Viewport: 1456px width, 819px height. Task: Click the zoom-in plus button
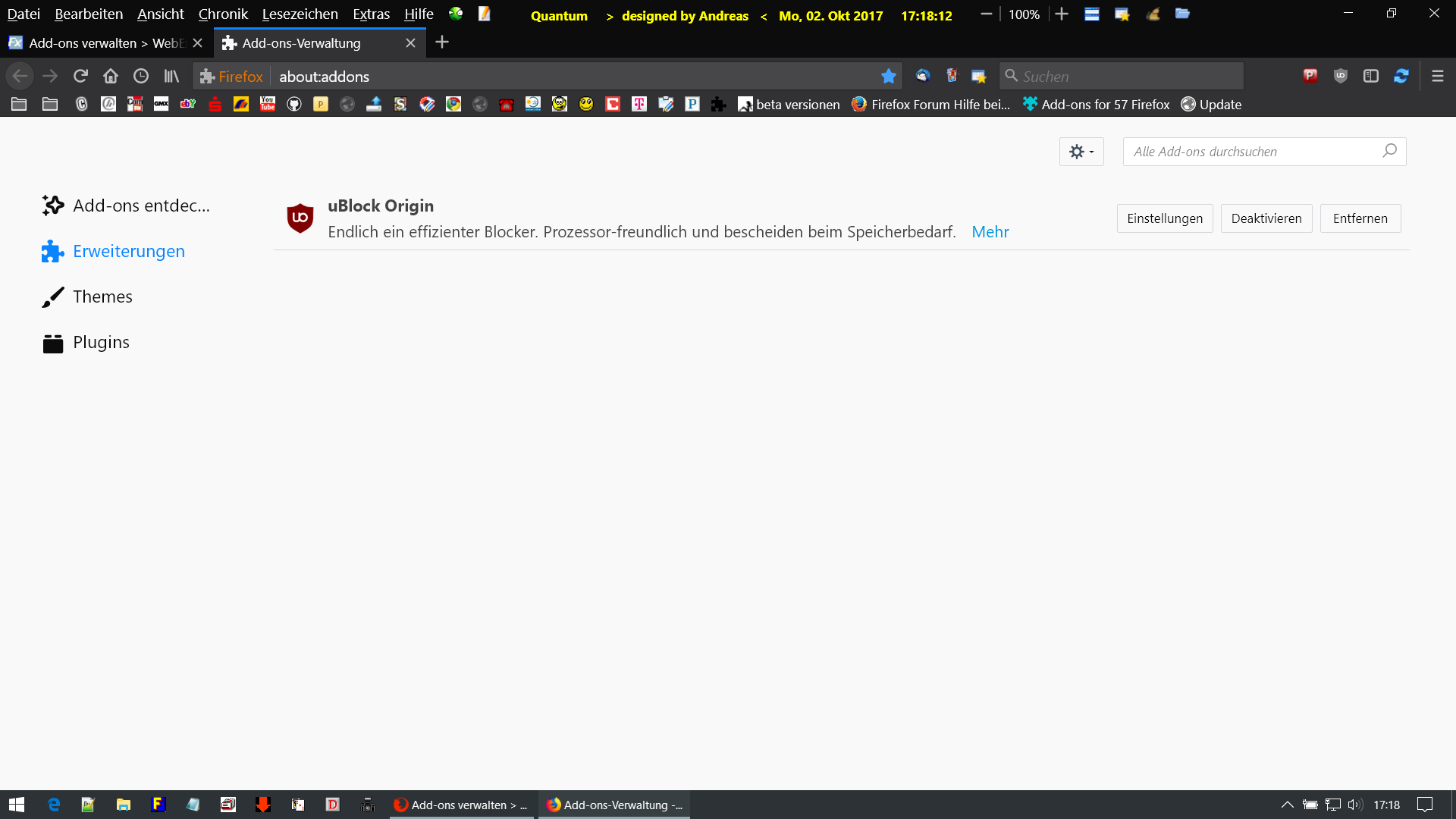[x=1062, y=14]
